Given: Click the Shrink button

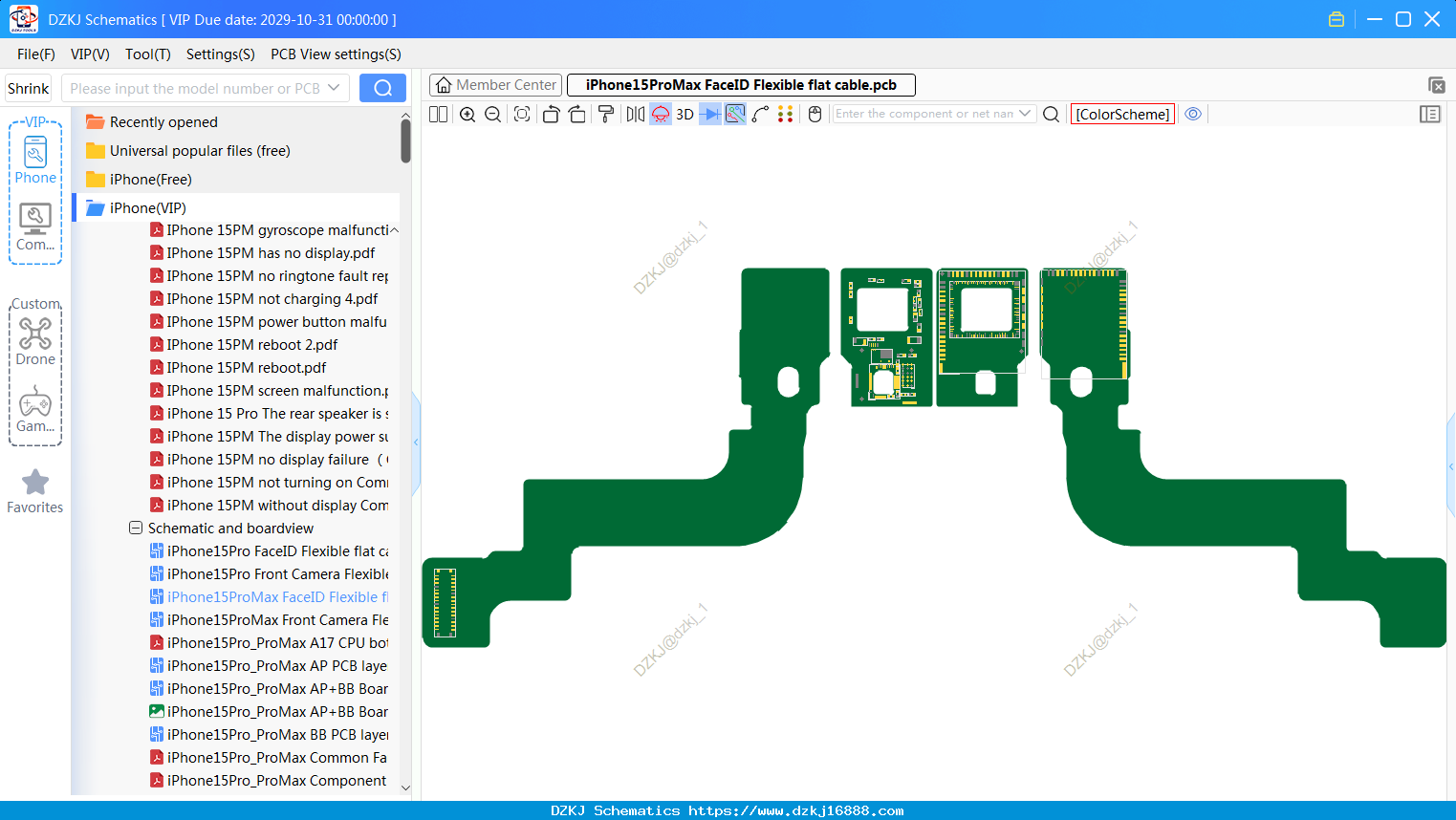Looking at the screenshot, I should click(29, 88).
